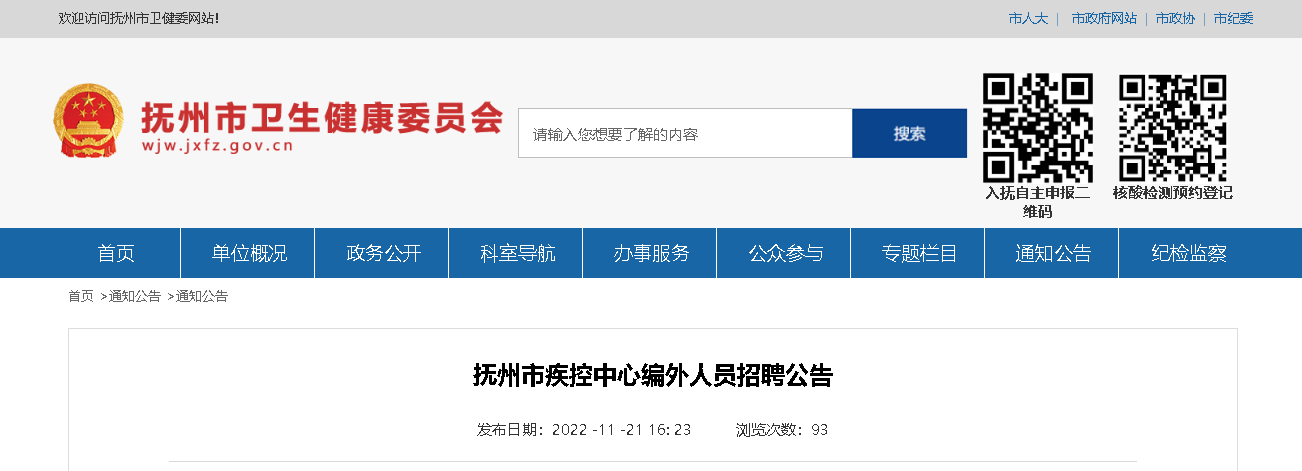
Task: Open 办事服务 navigation item
Action: pyautogui.click(x=650, y=253)
